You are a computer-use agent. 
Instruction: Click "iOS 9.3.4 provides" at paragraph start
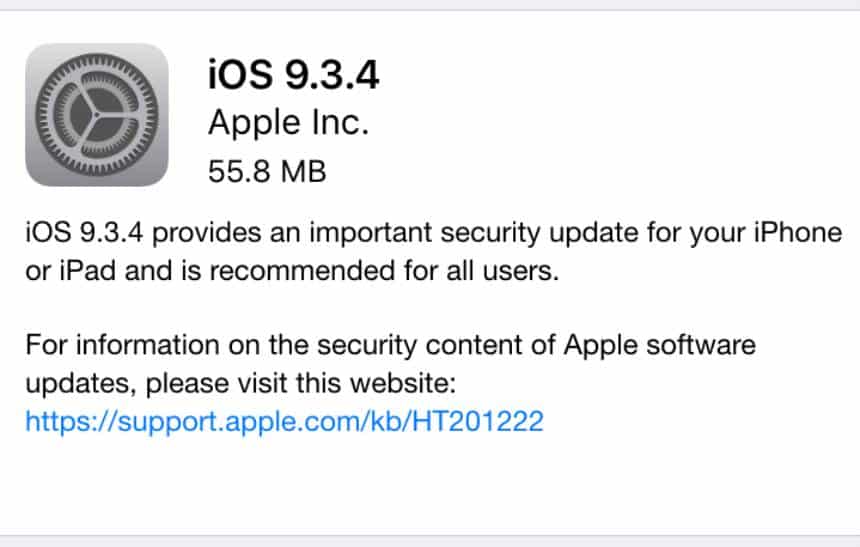coord(143,233)
